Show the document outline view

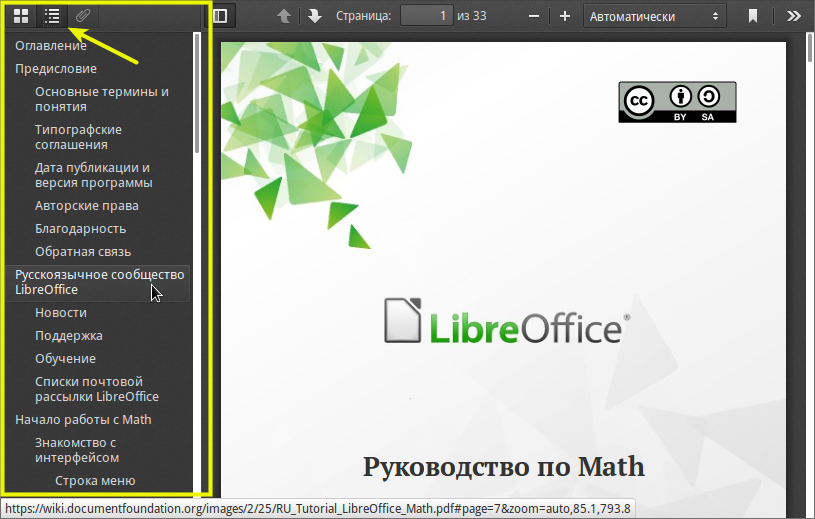coord(52,16)
